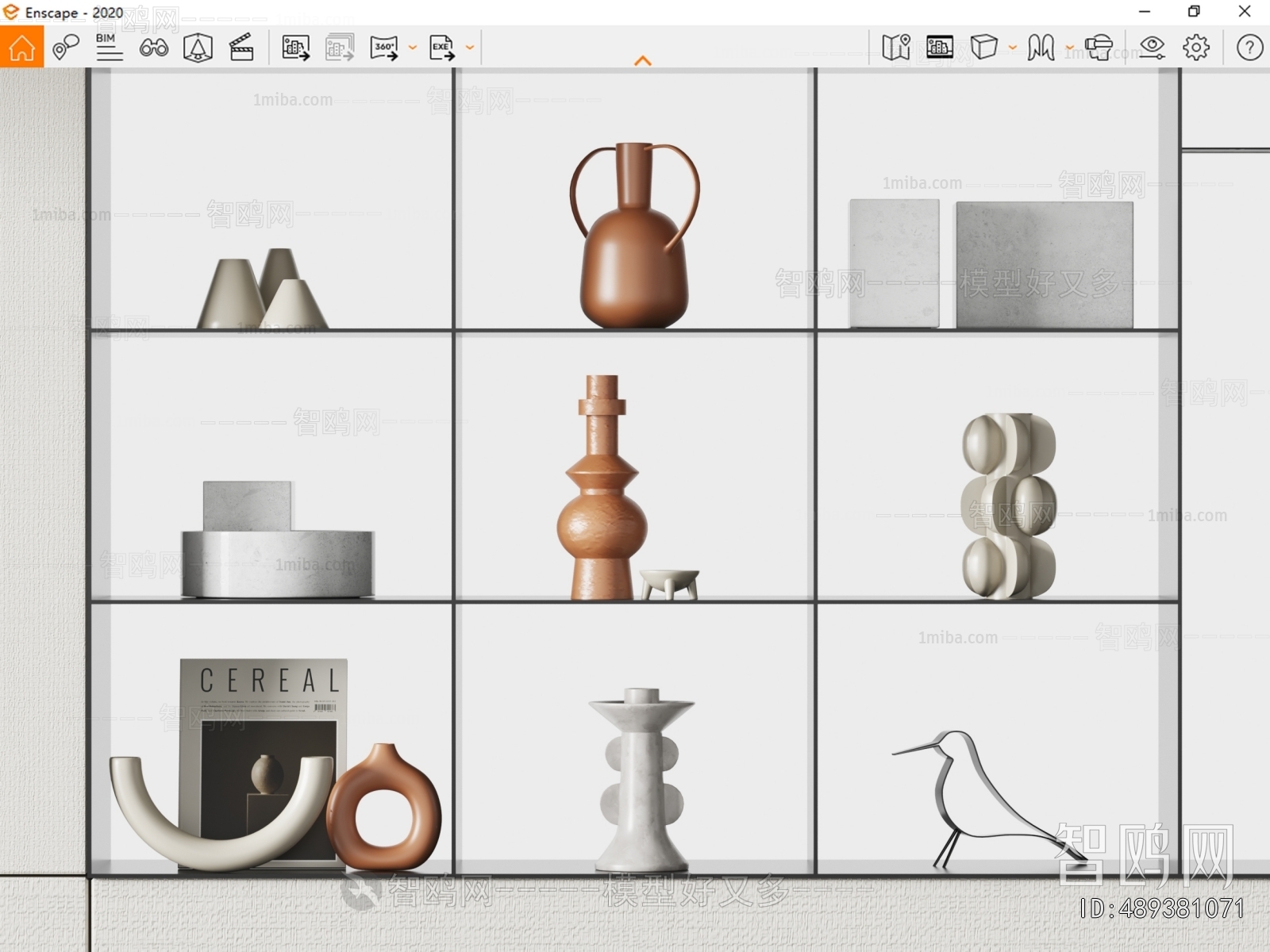Restore down the Enscape window

1194,11
